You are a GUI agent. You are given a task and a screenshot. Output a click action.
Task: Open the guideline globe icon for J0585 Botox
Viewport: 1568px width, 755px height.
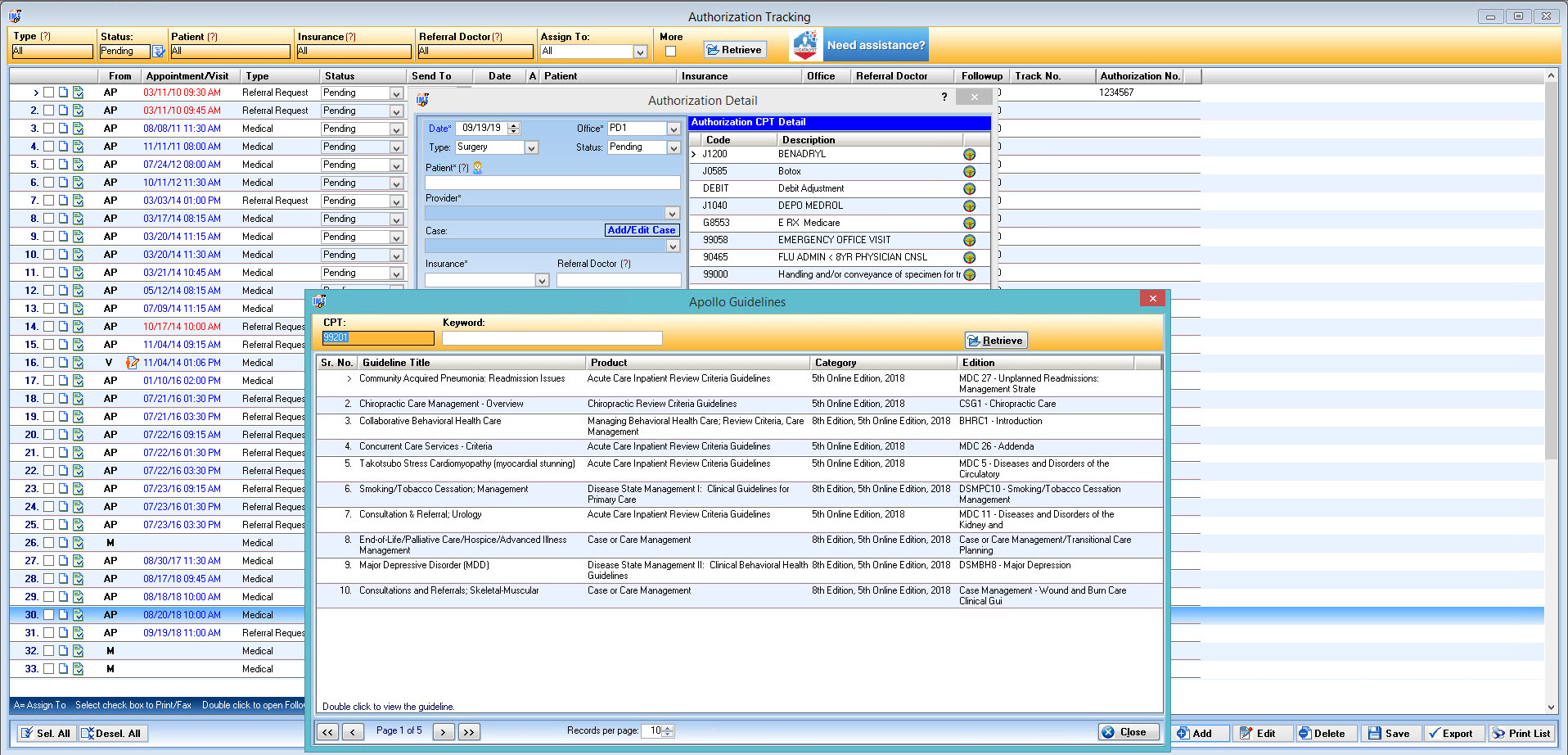[x=969, y=172]
